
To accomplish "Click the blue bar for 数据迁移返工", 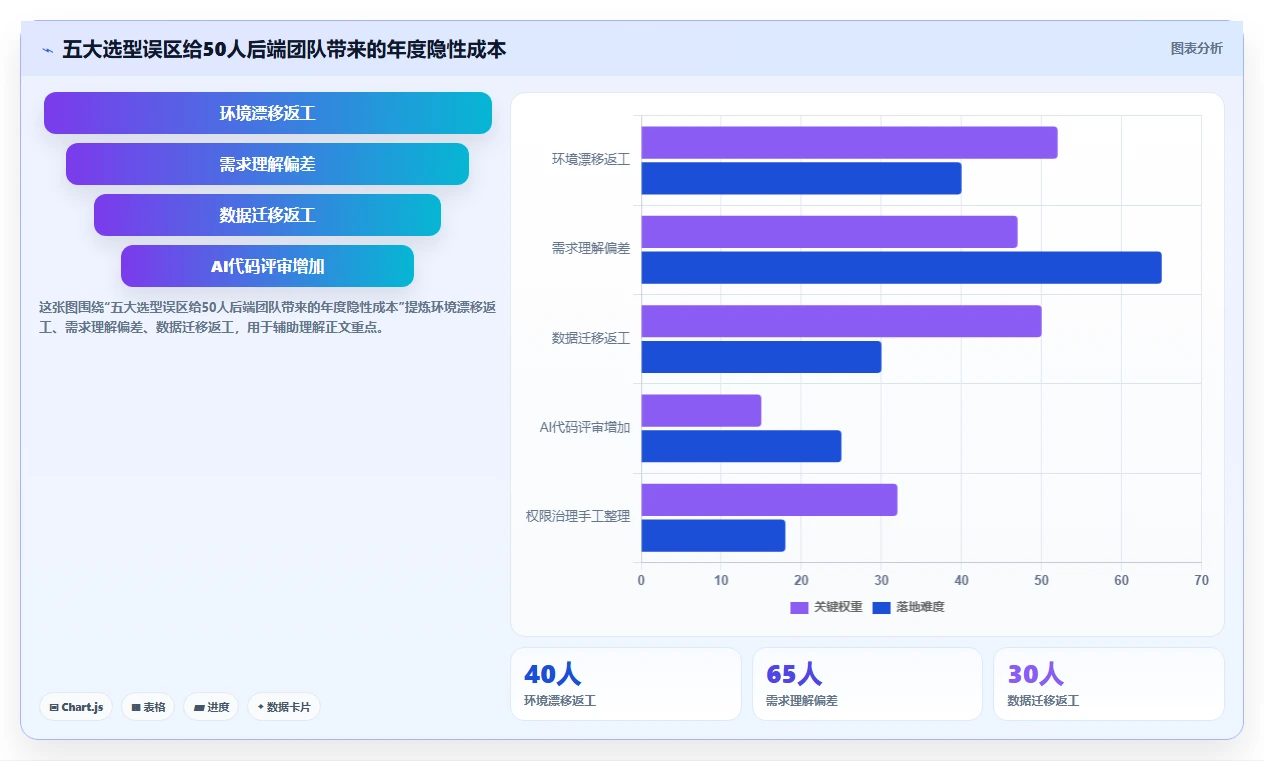I will [x=761, y=357].
